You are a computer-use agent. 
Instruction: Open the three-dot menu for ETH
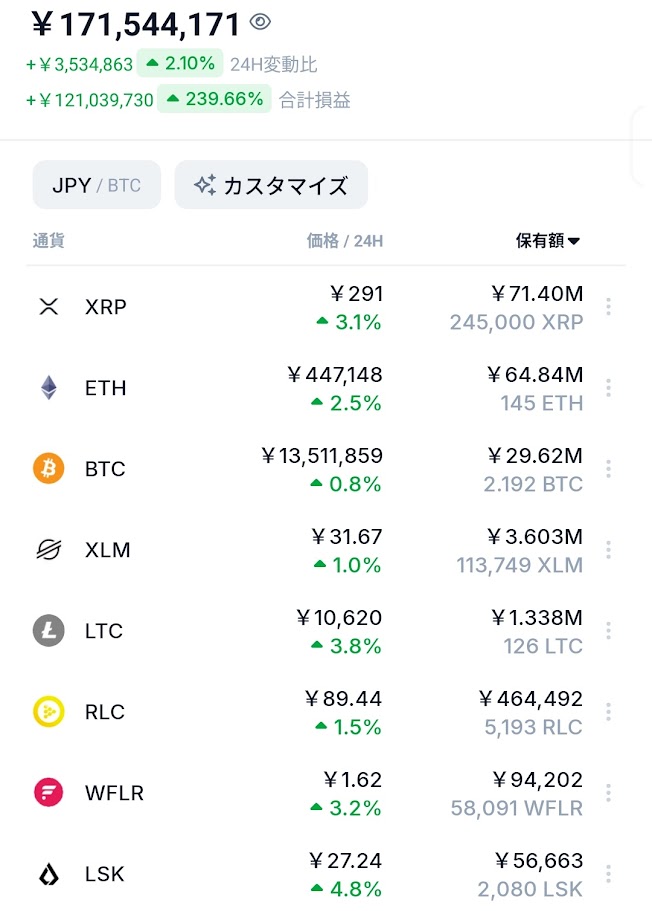tap(608, 388)
